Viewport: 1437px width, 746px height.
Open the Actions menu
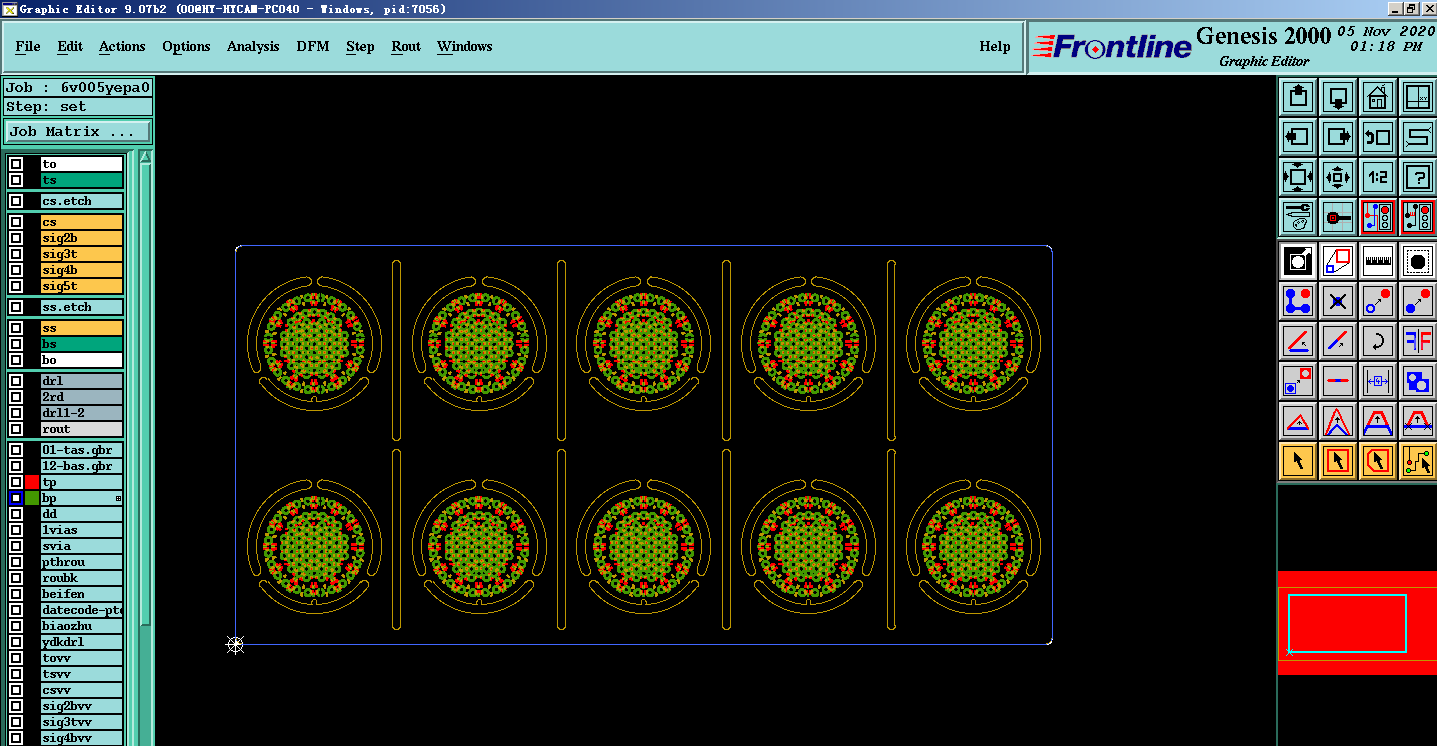click(122, 47)
